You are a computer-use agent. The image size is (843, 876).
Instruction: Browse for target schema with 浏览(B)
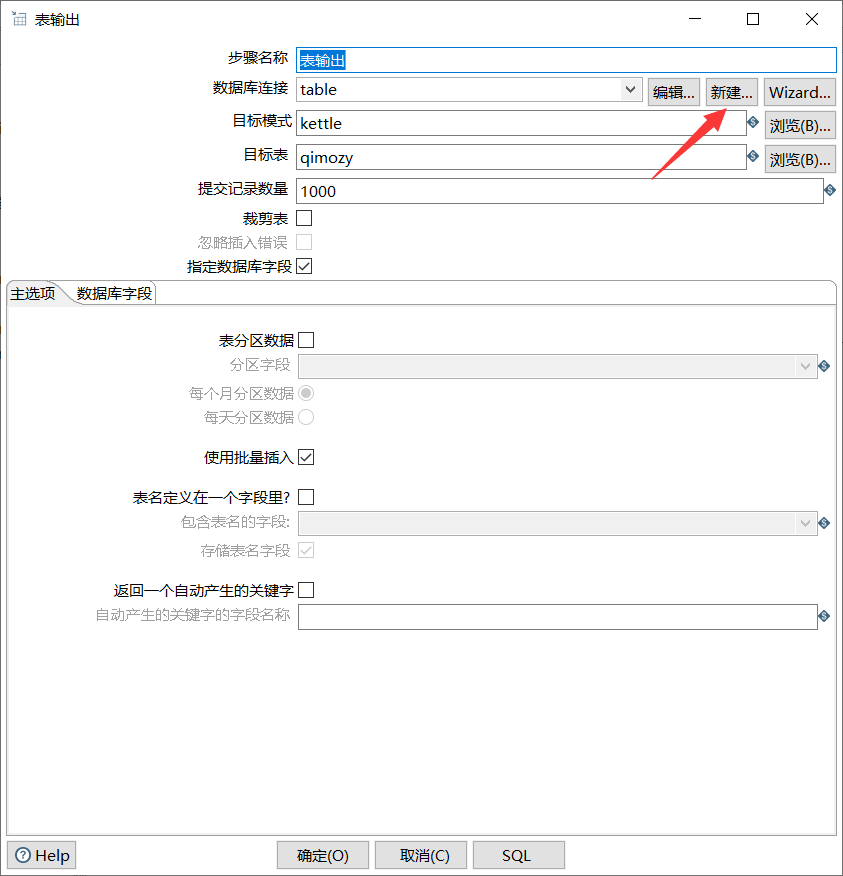(x=800, y=126)
